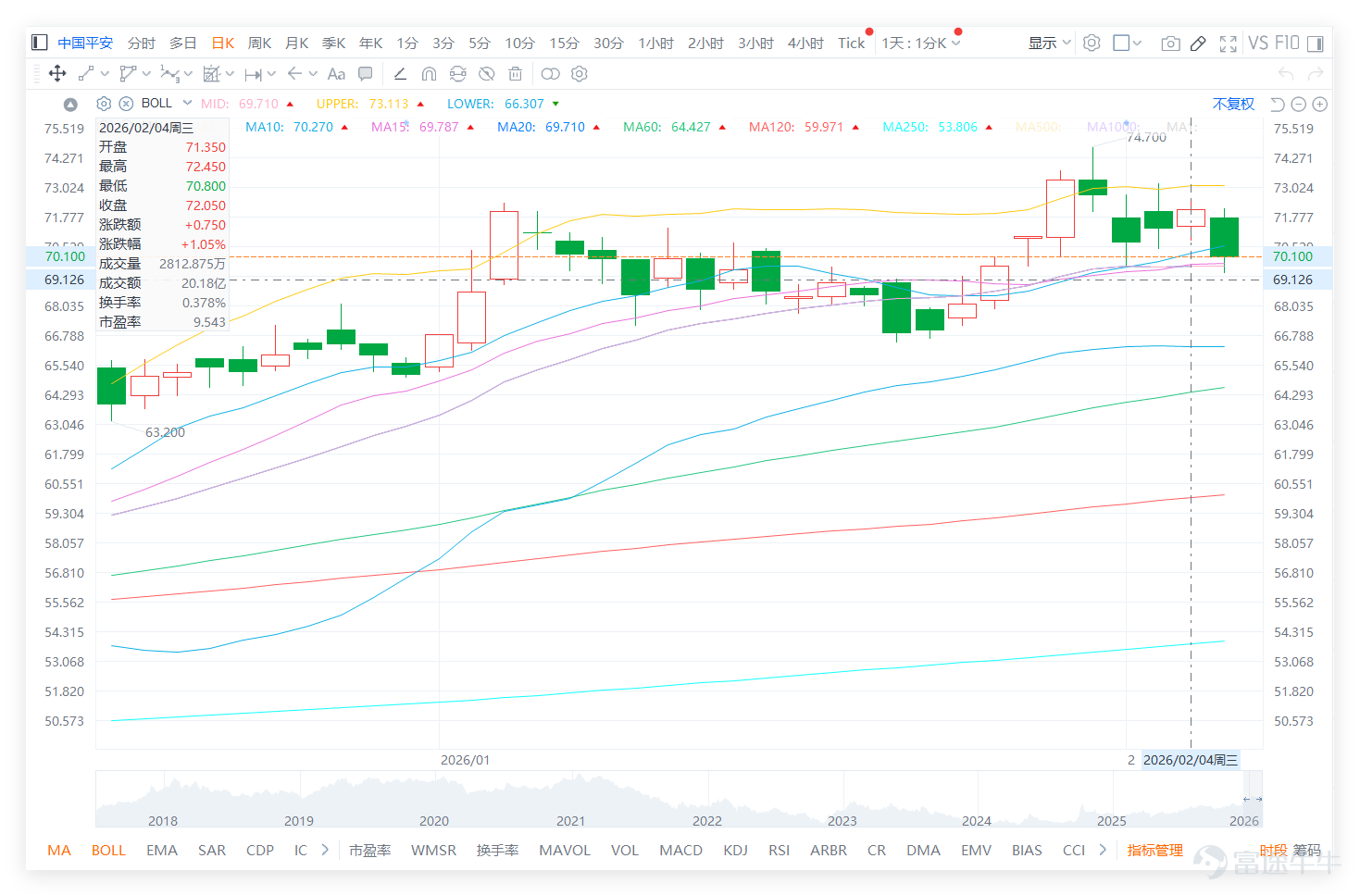Screen dimensions: 1360x896
Task: Remove the BOLL indicator with X
Action: point(126,104)
